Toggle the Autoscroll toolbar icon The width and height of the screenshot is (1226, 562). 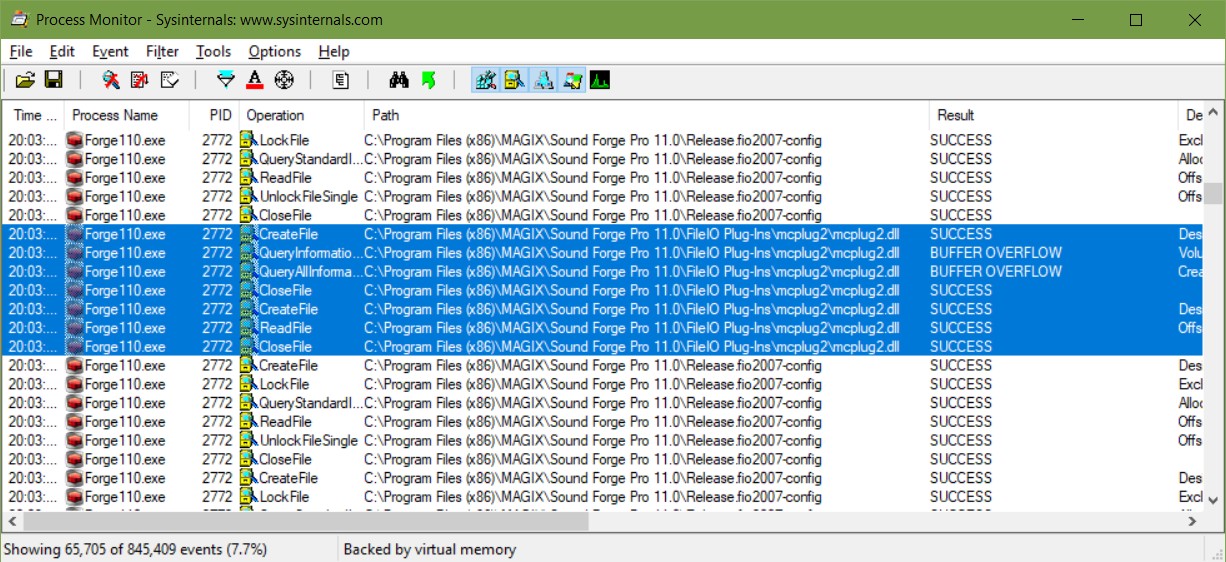click(x=140, y=80)
